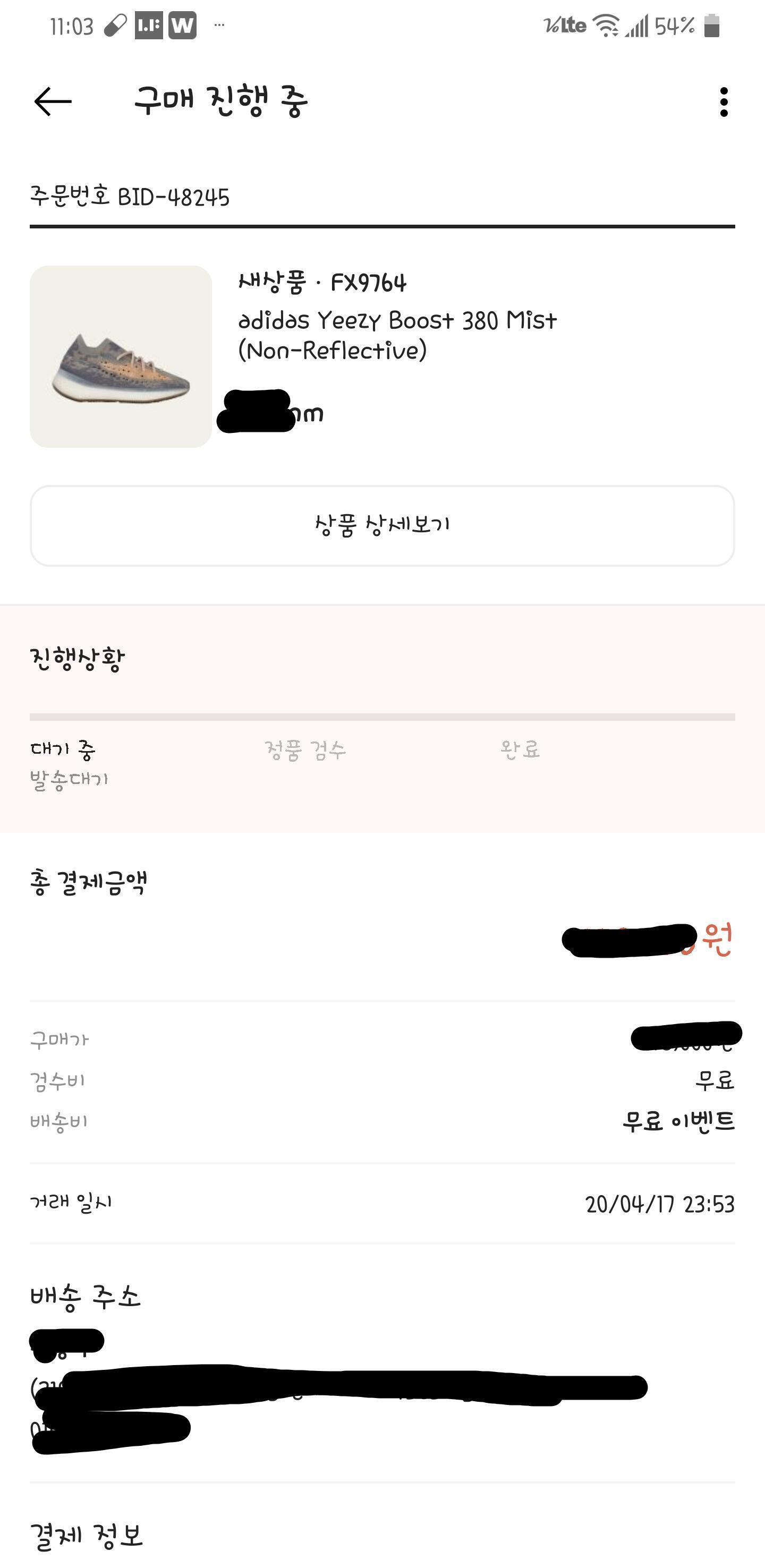765x1568 pixels.
Task: Tap the battery icon in status bar
Action: [711, 26]
